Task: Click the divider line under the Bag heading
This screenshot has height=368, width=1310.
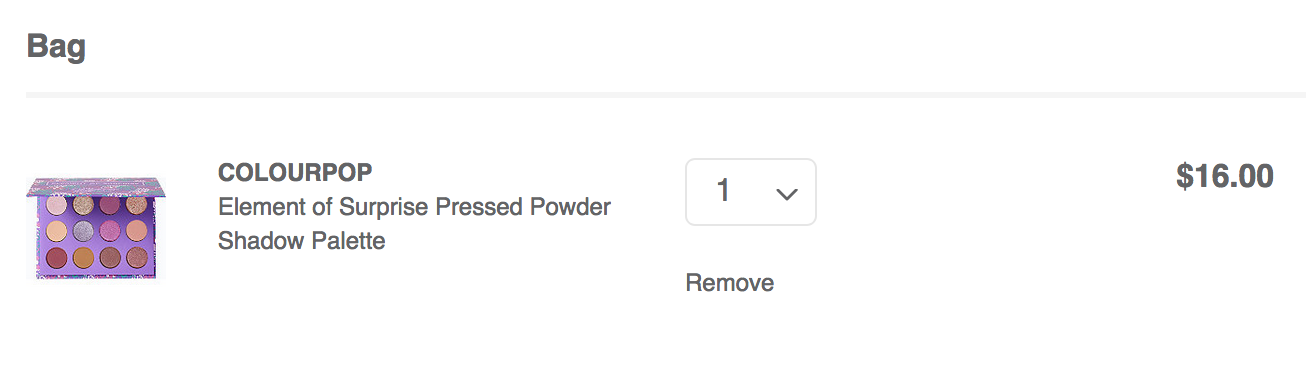Action: tap(666, 95)
